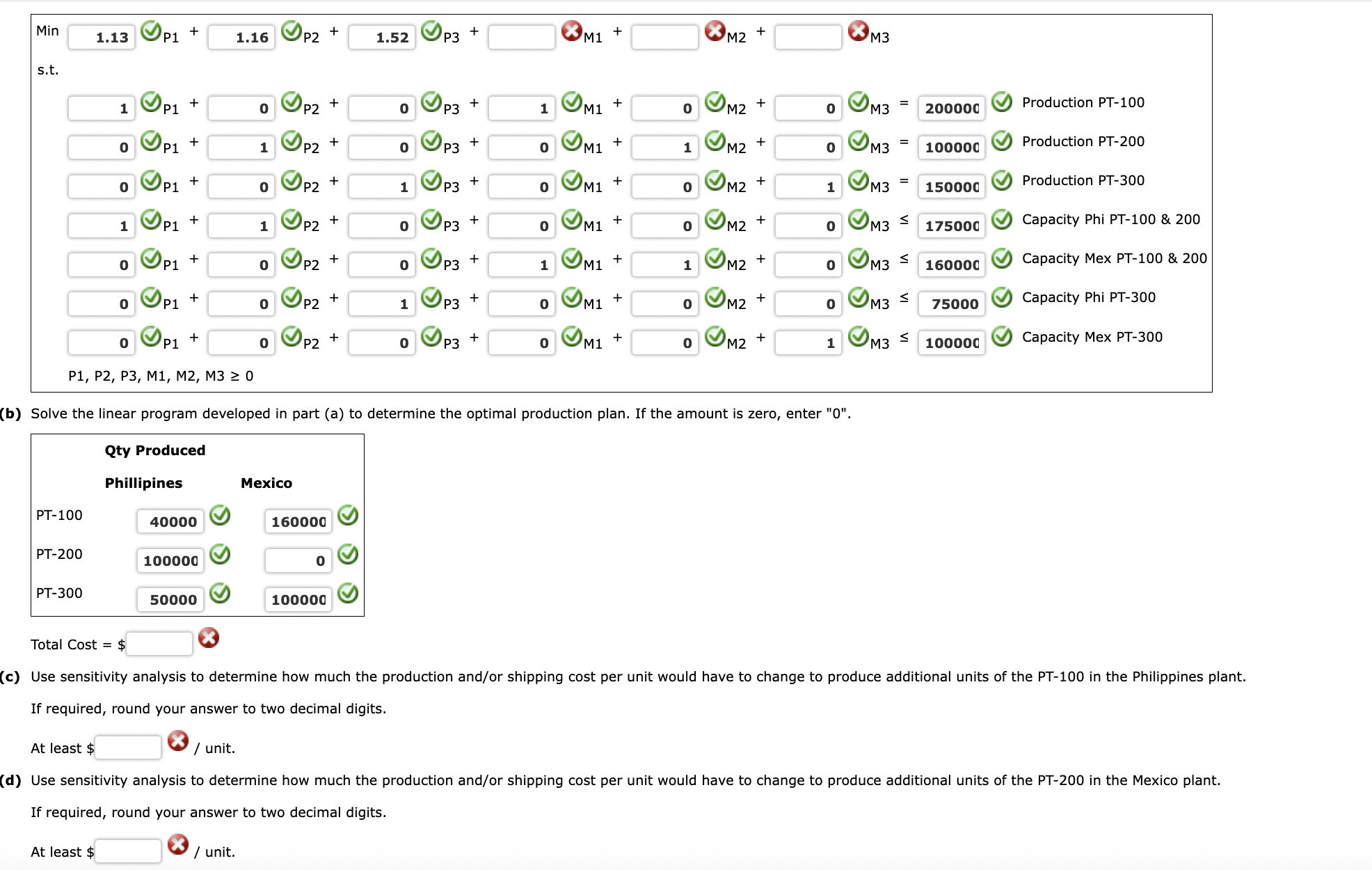Click green checkmark beside Phillipines PT-300 quantity 50000

(x=220, y=594)
